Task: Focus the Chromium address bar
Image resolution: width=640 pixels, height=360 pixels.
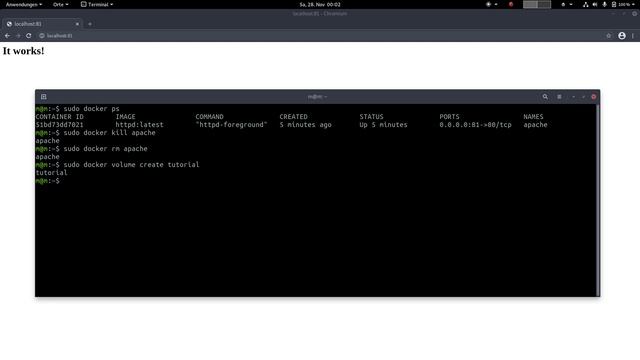Action: click(322, 36)
